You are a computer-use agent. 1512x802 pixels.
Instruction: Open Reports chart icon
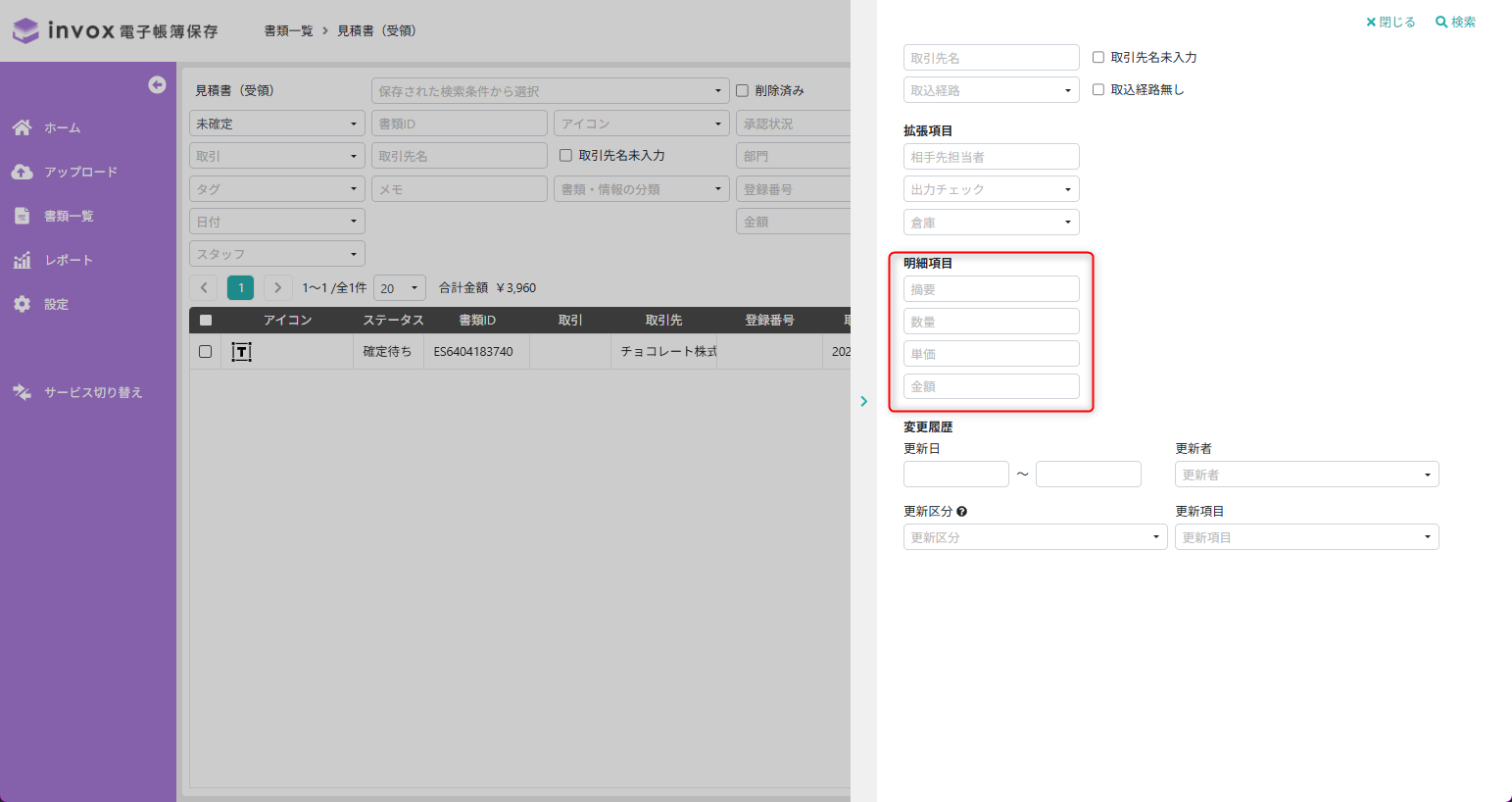tap(22, 260)
